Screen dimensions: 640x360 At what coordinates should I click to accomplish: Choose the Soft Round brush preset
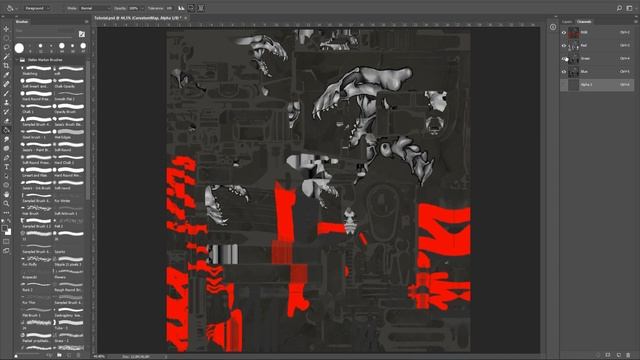click(69, 147)
